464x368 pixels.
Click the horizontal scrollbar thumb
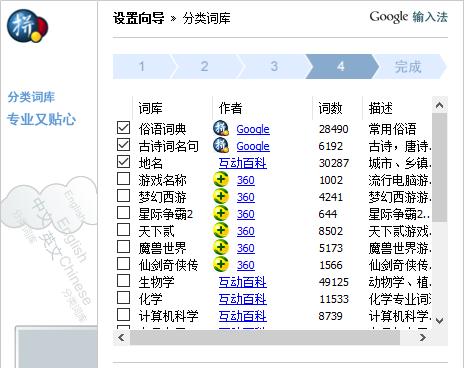coord(265,337)
